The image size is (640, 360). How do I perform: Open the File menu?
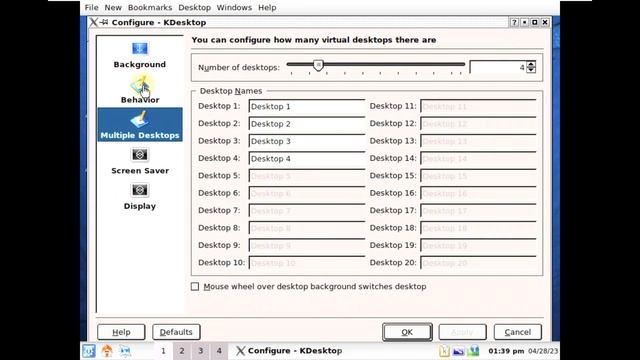point(91,7)
